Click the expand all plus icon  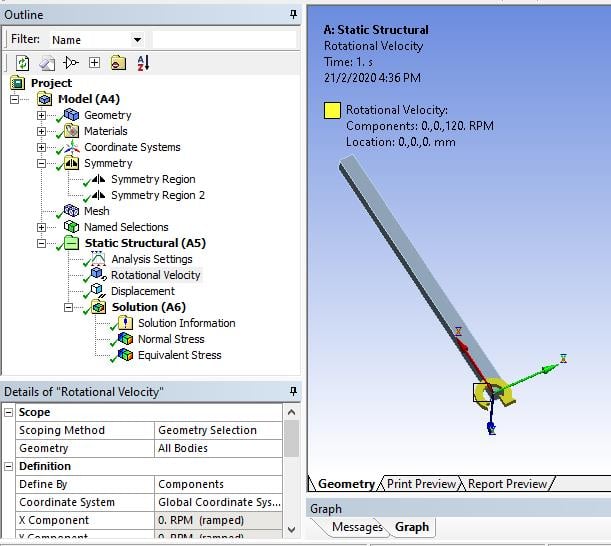pyautogui.click(x=94, y=63)
